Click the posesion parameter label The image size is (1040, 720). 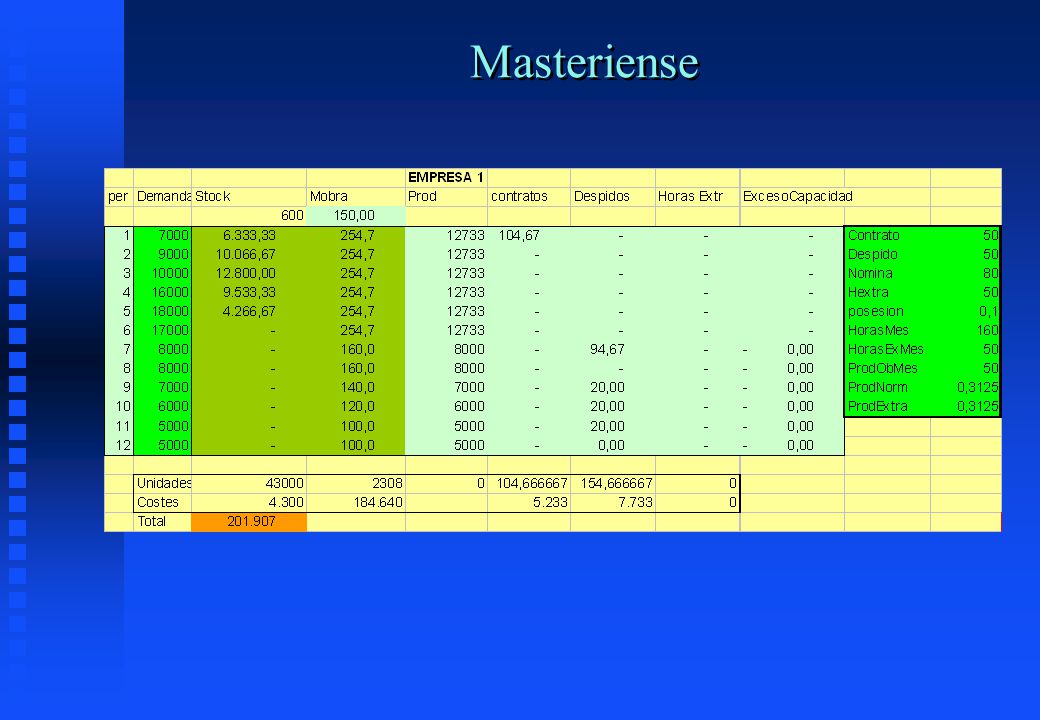(x=876, y=312)
